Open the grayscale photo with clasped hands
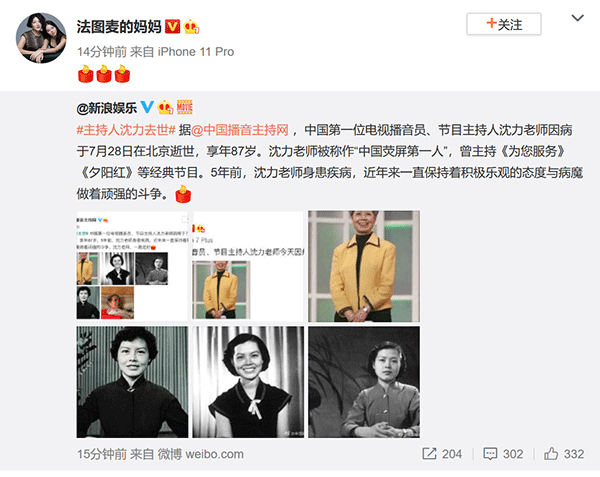Image resolution: width=600 pixels, height=477 pixels. coord(364,382)
